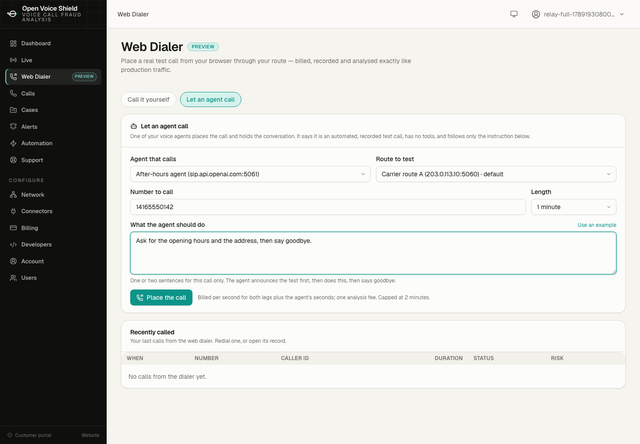The width and height of the screenshot is (640, 444).
Task: Click the Connectors plug icon
Action: click(13, 211)
